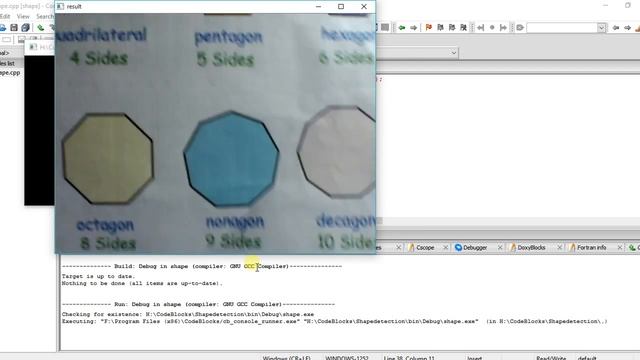Click the toolbar search text field
This screenshot has width=640, height=360.
562,28
